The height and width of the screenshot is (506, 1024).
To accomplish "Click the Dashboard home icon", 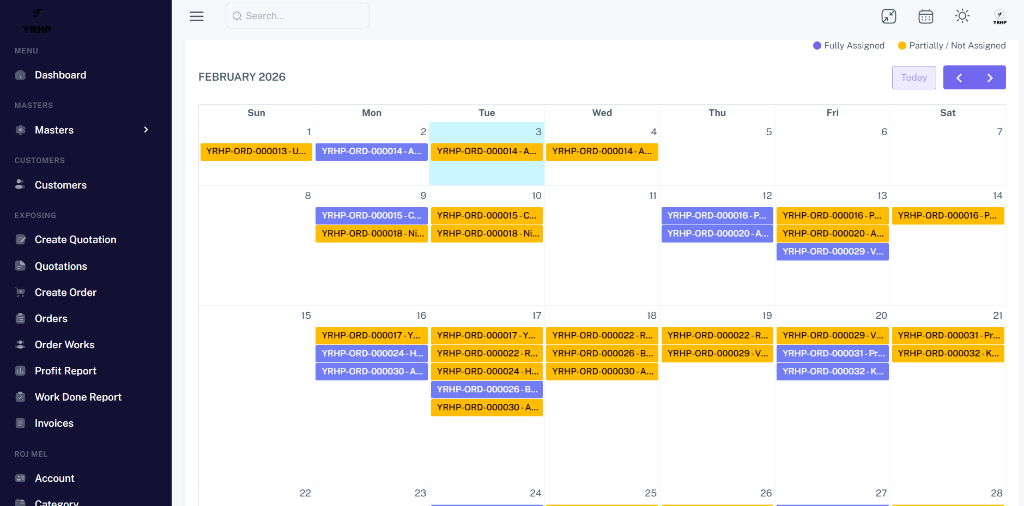I will coord(20,75).
